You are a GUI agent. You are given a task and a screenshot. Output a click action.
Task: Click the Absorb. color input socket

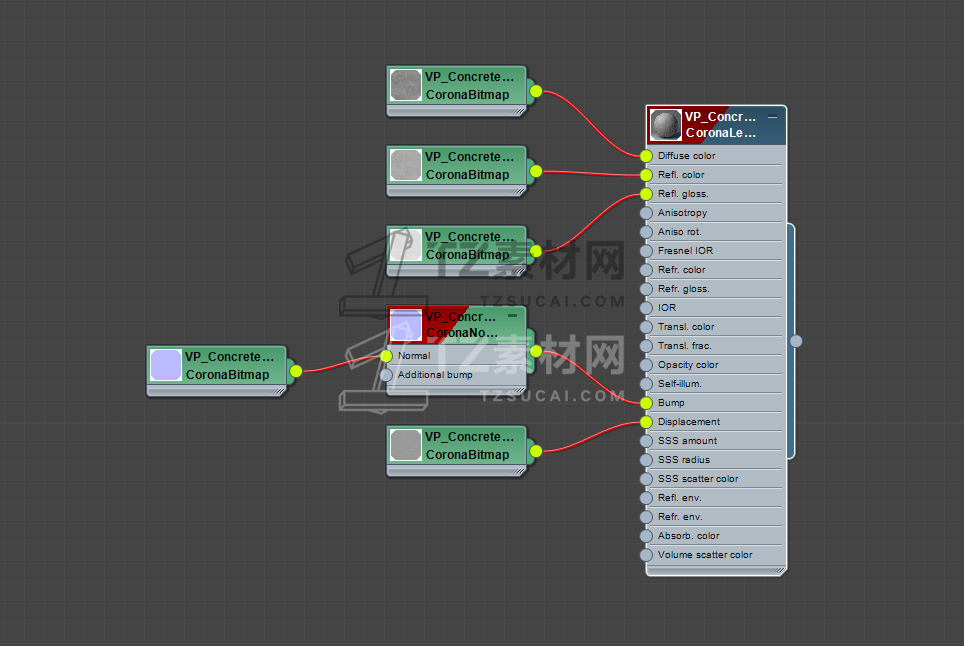tap(646, 536)
